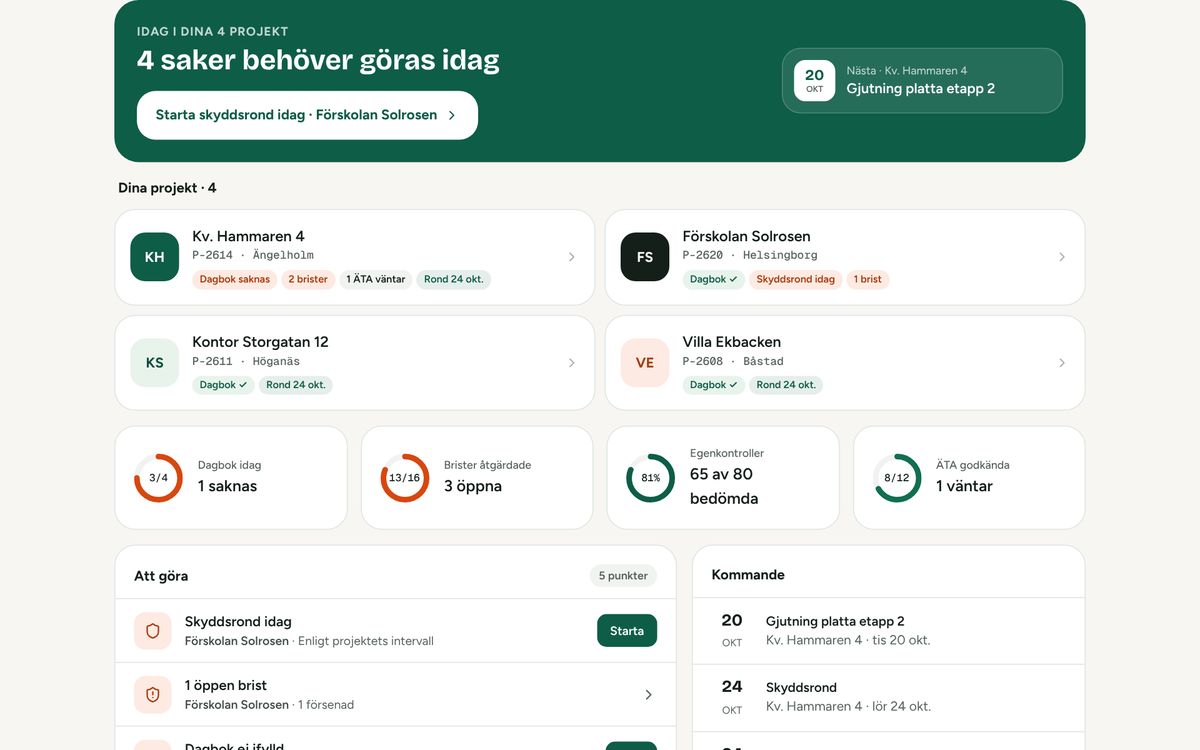Click the 'Dina projekt · 4' heading

pyautogui.click(x=167, y=188)
